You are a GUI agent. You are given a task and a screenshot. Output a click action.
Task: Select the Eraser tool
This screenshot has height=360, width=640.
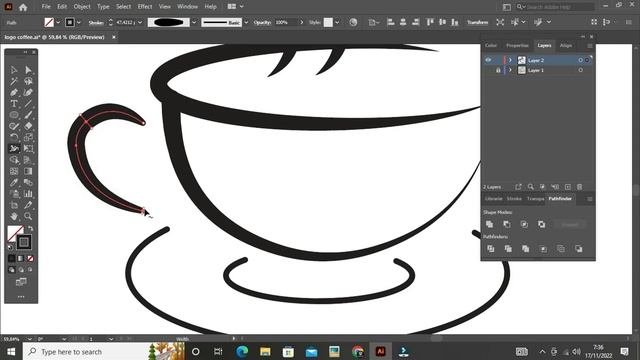point(28,126)
